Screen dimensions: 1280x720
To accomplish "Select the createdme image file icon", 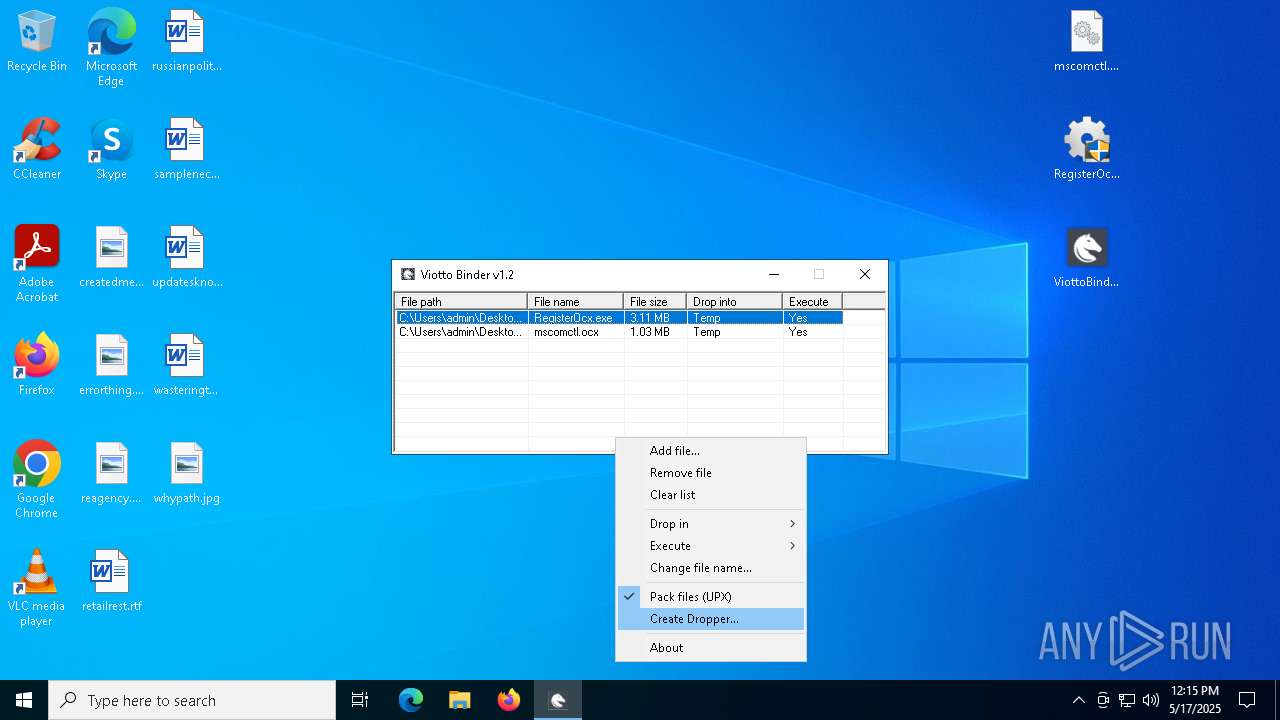I will point(111,258).
